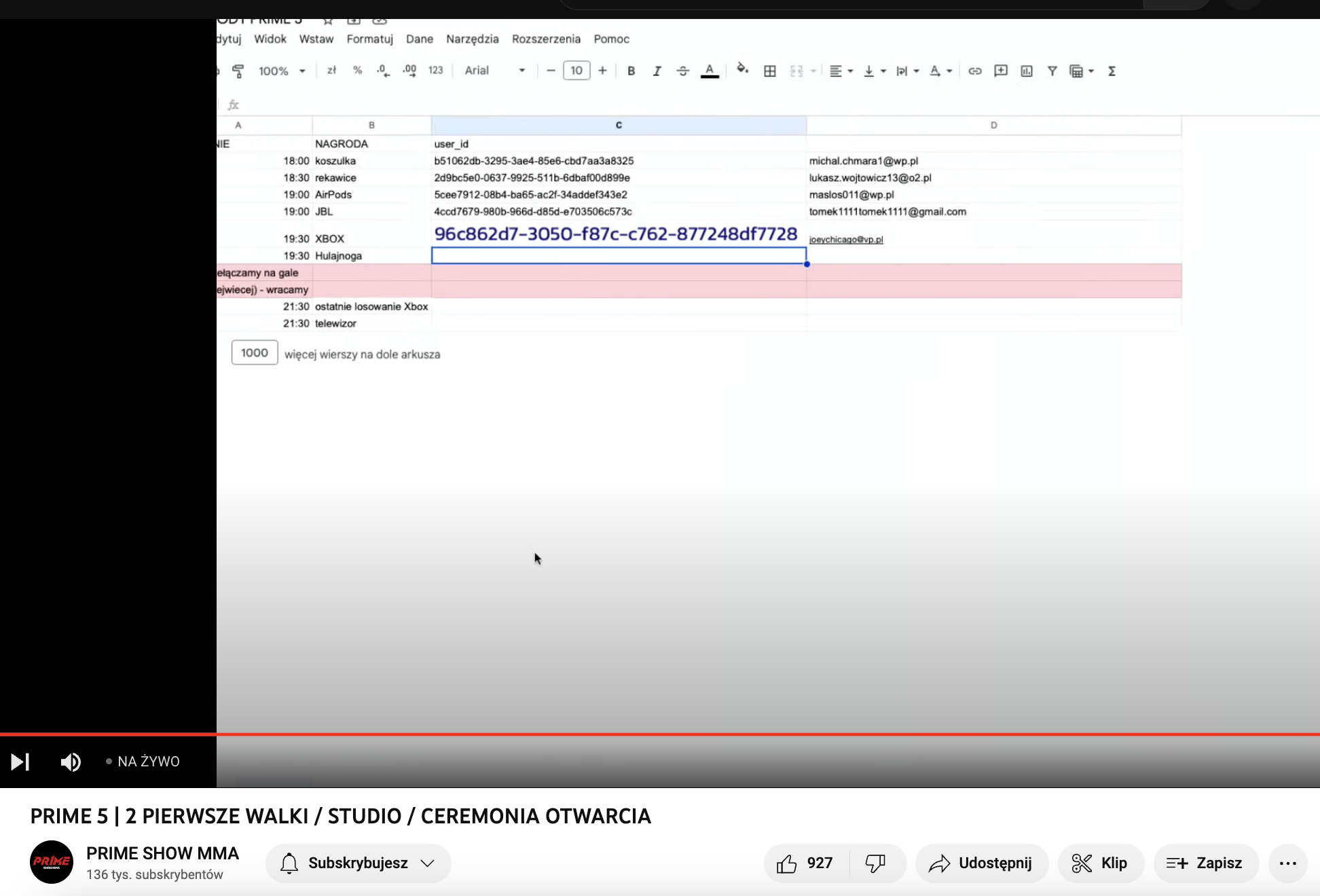Image resolution: width=1320 pixels, height=896 pixels.
Task: Open the Narzędzia menu
Action: click(472, 39)
